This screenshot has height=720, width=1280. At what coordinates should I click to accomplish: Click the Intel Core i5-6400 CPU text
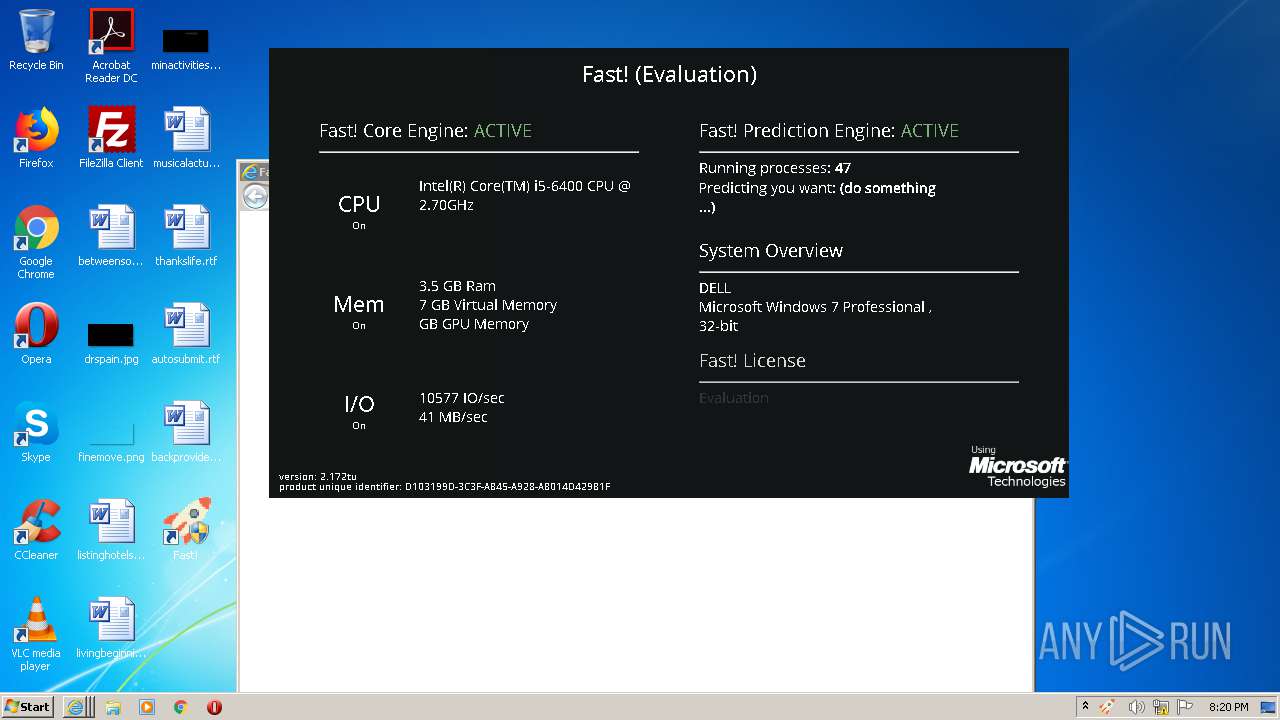(x=525, y=195)
